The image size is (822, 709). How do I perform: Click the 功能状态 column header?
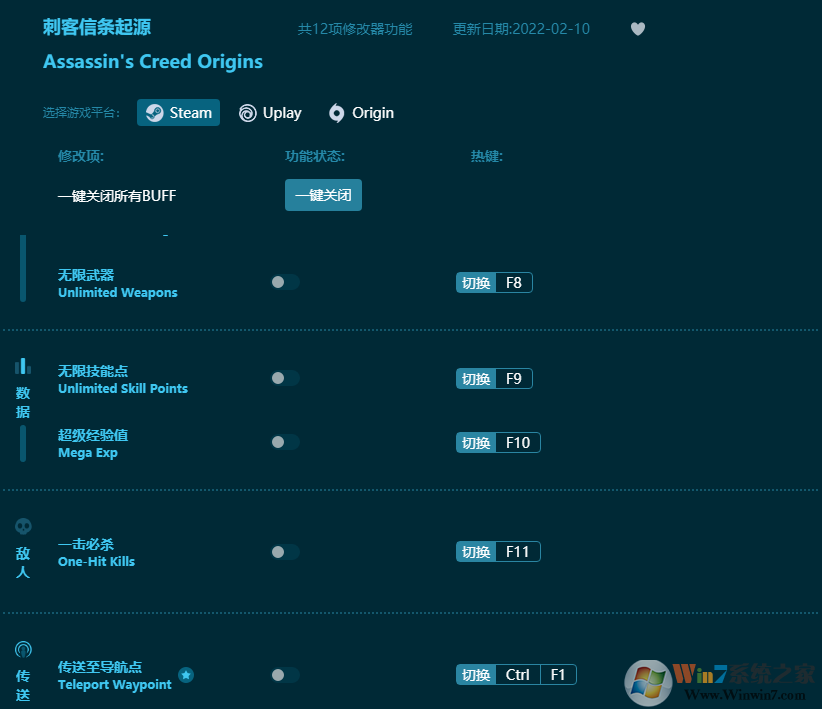pyautogui.click(x=315, y=156)
